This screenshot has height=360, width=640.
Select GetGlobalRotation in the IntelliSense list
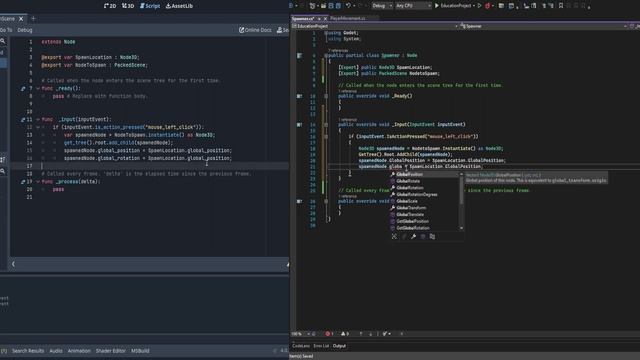point(424,228)
